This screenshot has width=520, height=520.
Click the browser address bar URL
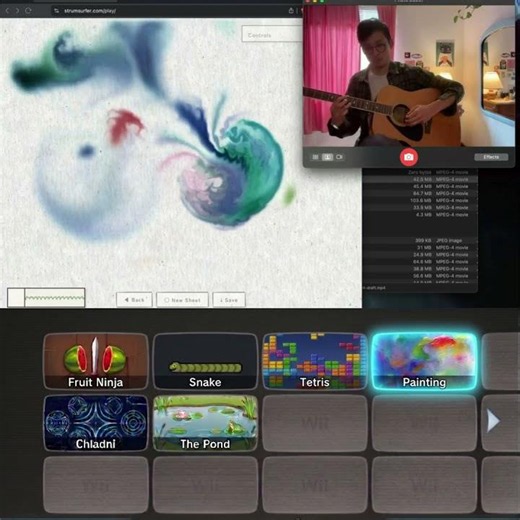pyautogui.click(x=90, y=11)
